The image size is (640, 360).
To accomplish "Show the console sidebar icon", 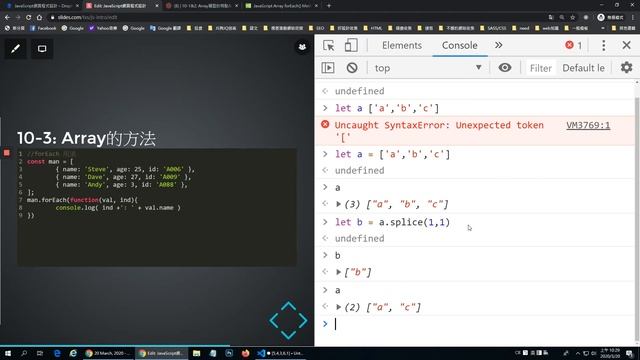I will point(328,68).
